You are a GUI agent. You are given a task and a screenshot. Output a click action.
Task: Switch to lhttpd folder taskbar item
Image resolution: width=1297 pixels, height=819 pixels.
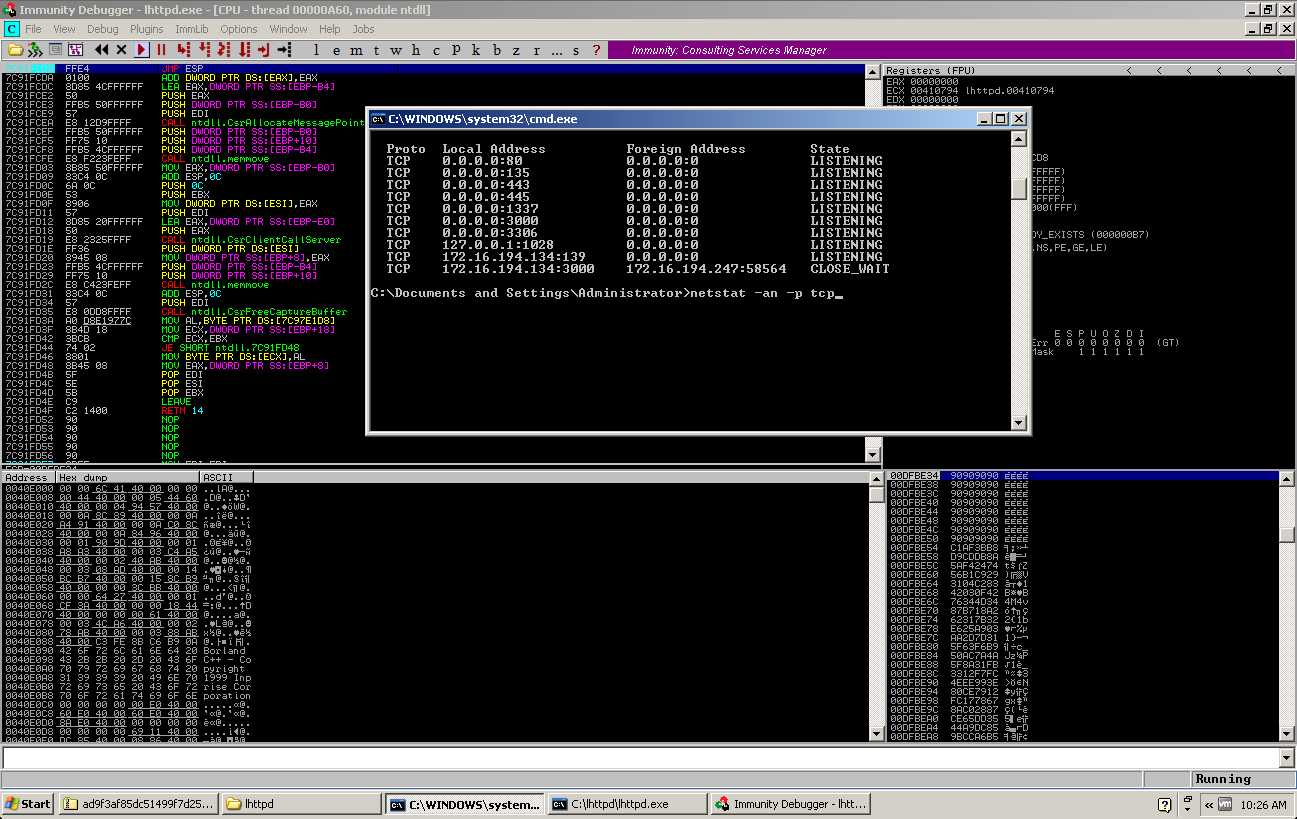[x=300, y=804]
